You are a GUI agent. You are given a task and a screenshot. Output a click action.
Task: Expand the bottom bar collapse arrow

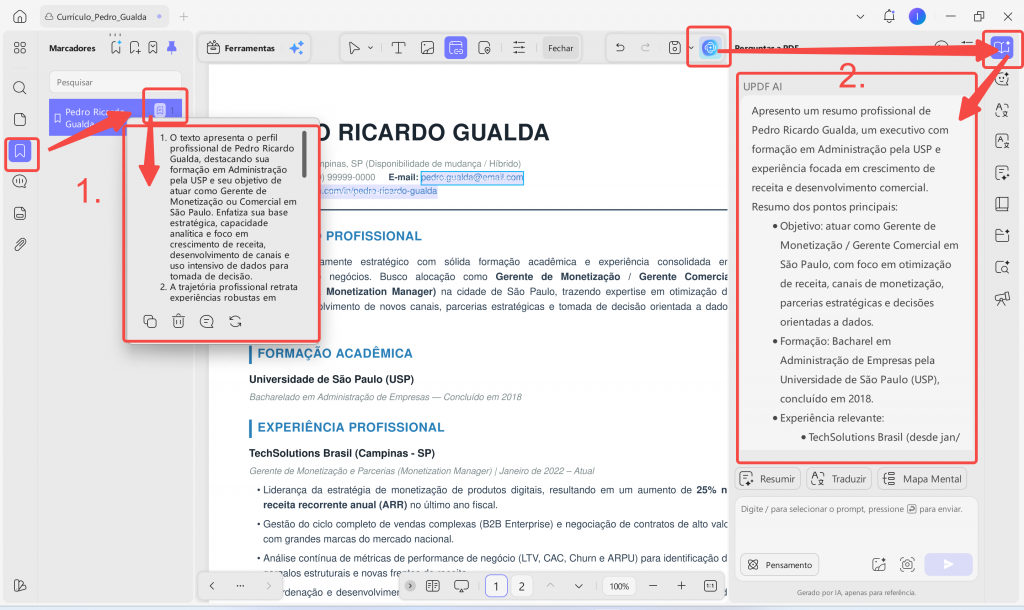pos(409,586)
